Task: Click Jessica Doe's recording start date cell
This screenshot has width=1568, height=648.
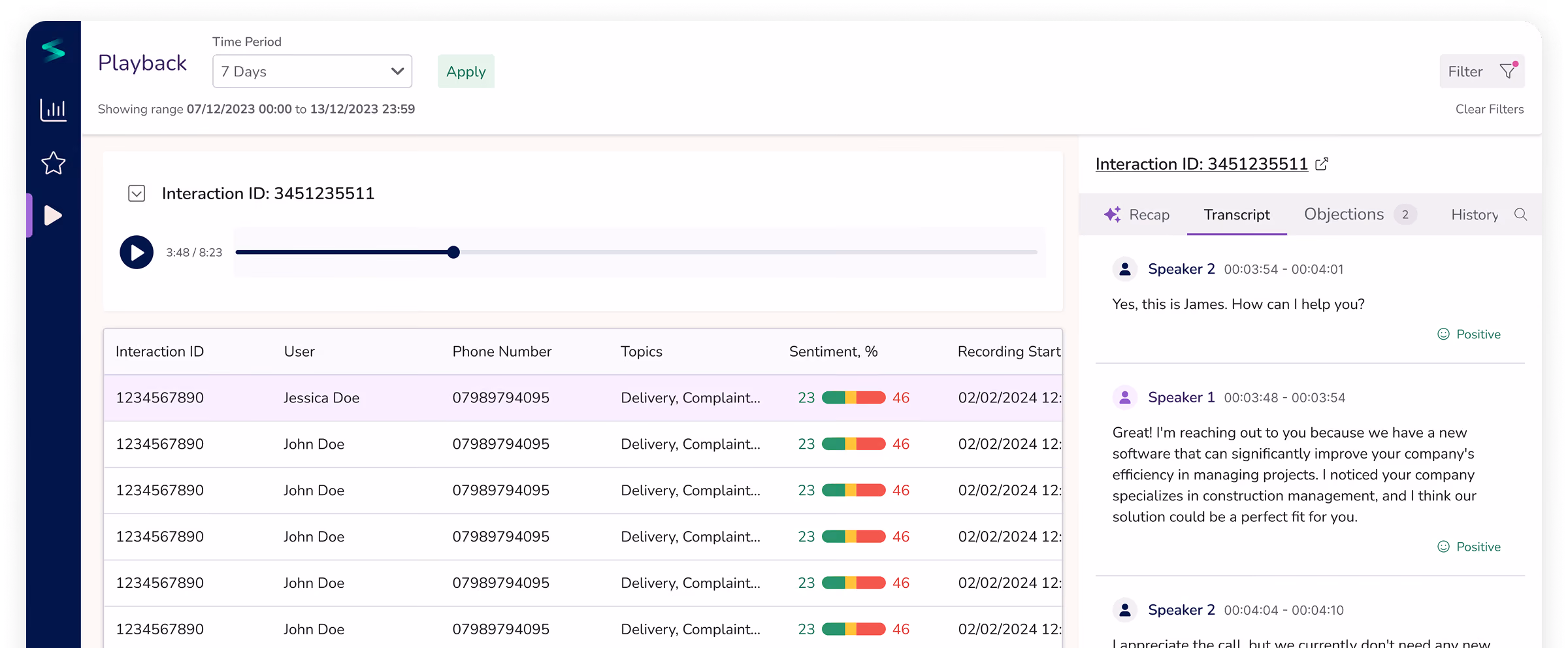Action: [1009, 398]
